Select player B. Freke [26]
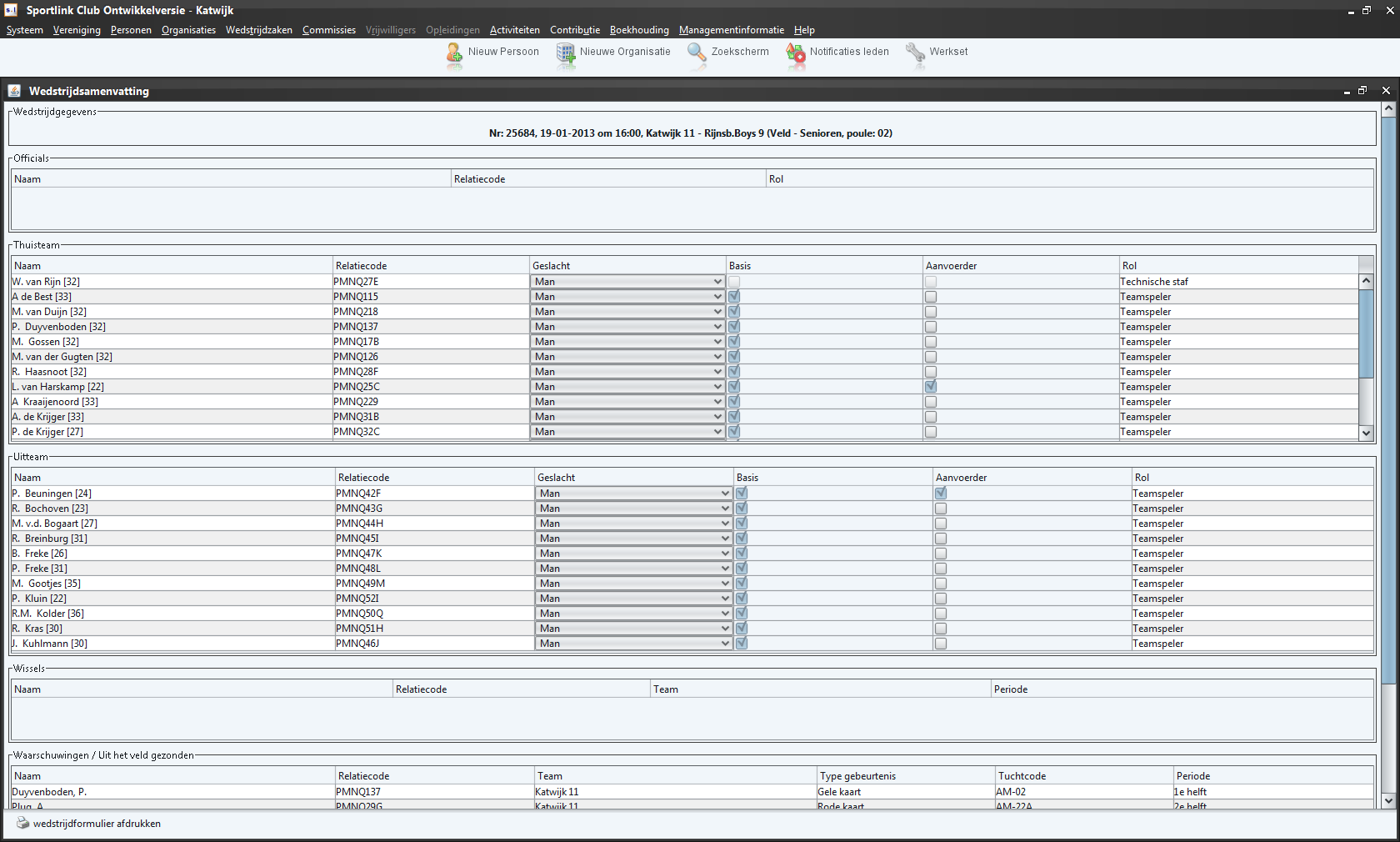 pos(173,554)
